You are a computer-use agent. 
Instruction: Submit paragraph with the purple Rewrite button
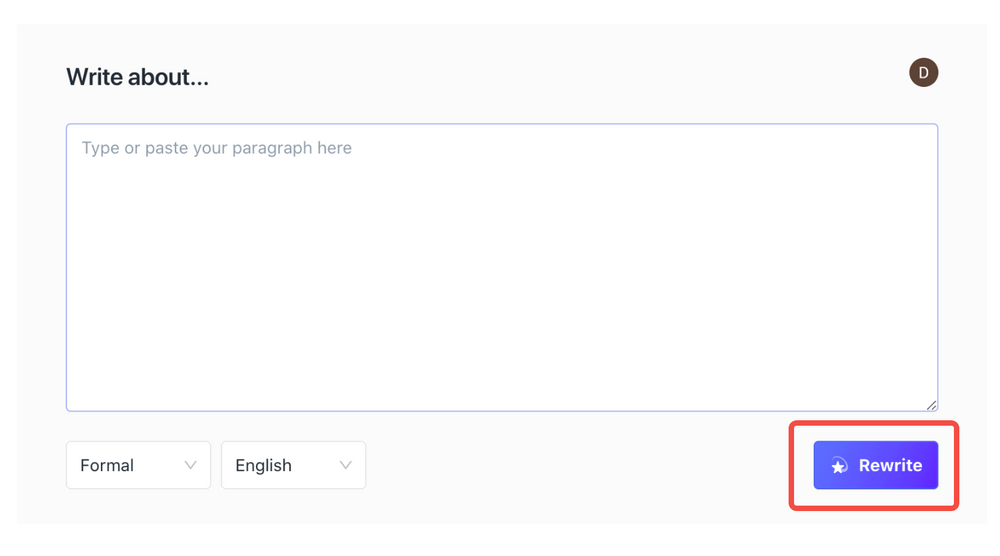click(x=875, y=465)
